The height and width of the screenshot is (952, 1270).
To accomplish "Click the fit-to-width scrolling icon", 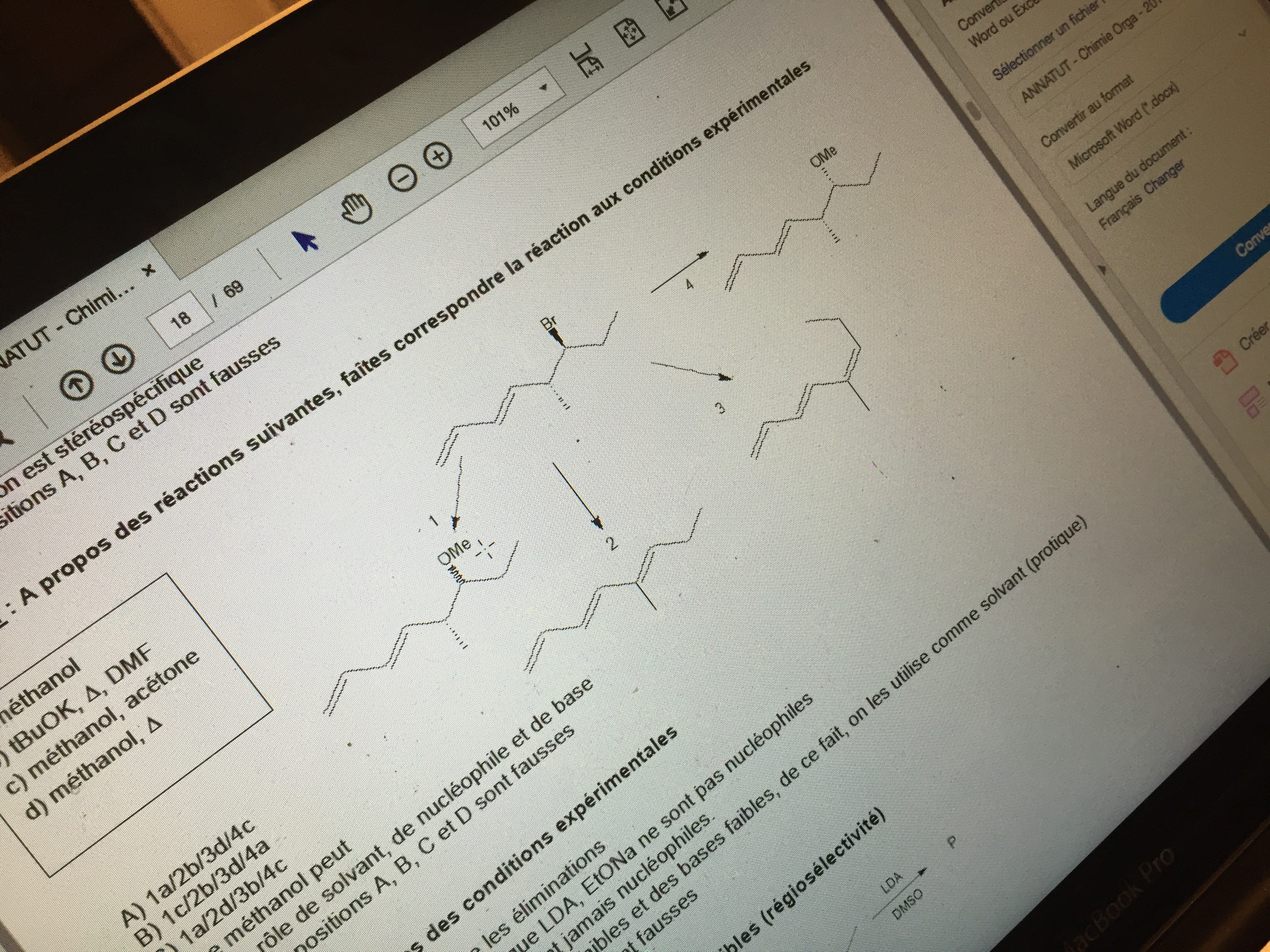I will (x=586, y=61).
